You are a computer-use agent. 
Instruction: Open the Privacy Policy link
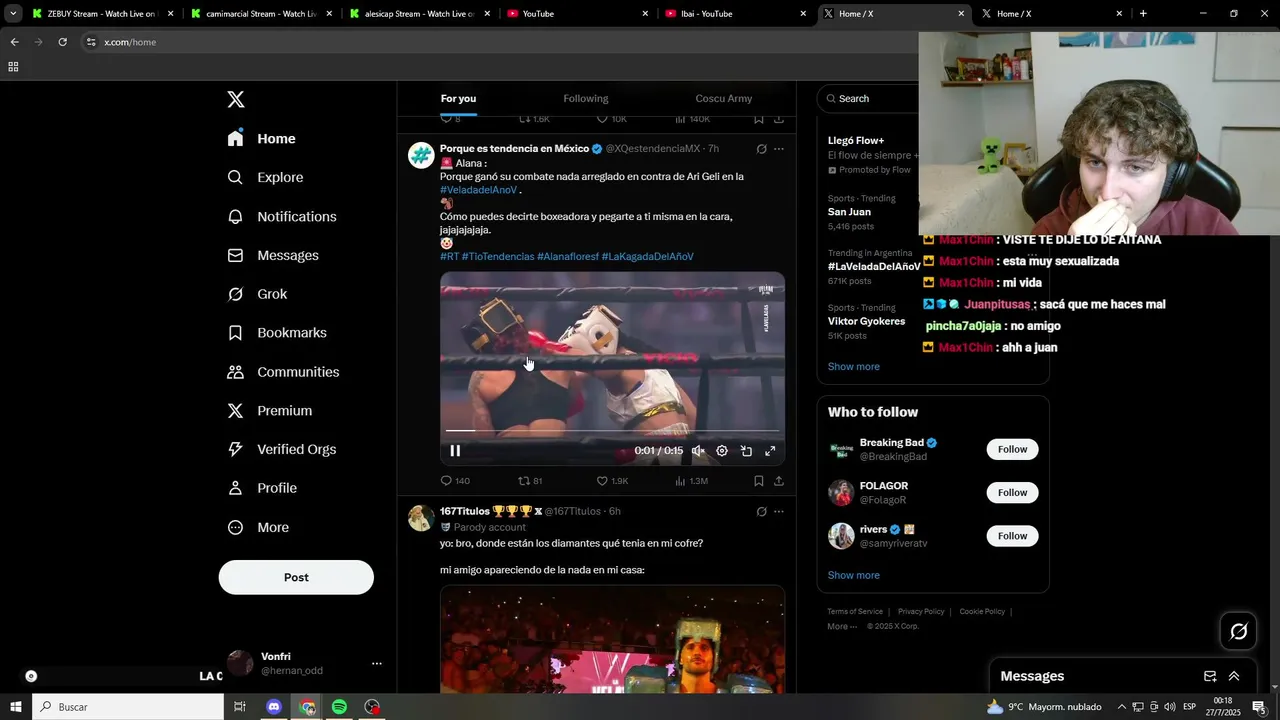[921, 612]
